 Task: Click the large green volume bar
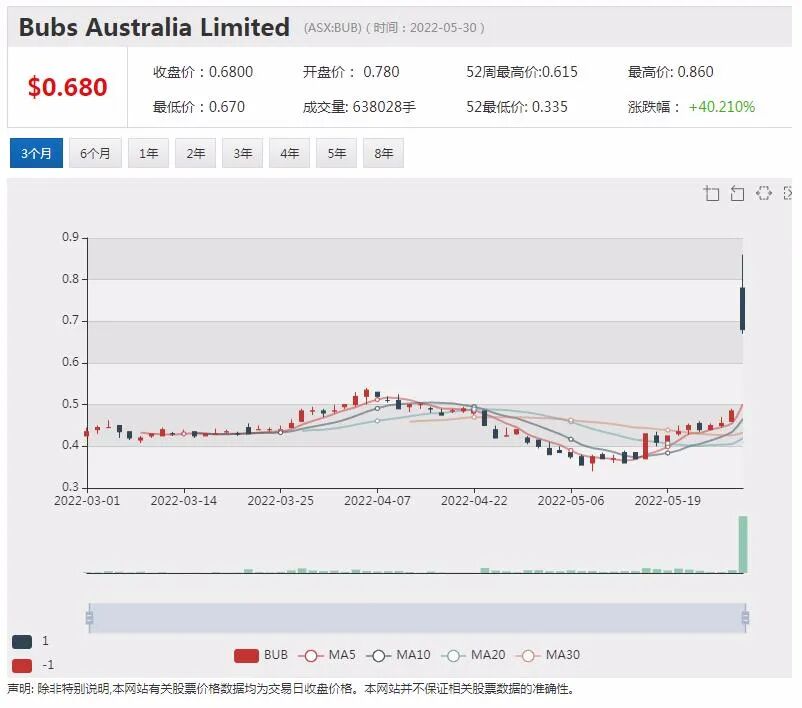[743, 544]
